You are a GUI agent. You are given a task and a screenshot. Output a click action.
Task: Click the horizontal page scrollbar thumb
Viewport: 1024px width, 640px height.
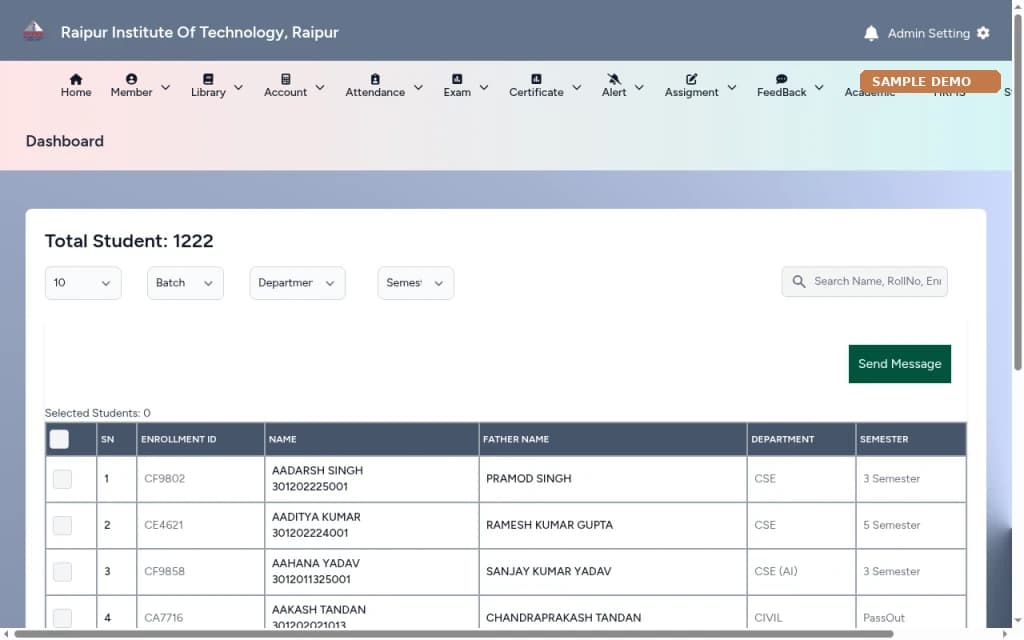(453, 634)
